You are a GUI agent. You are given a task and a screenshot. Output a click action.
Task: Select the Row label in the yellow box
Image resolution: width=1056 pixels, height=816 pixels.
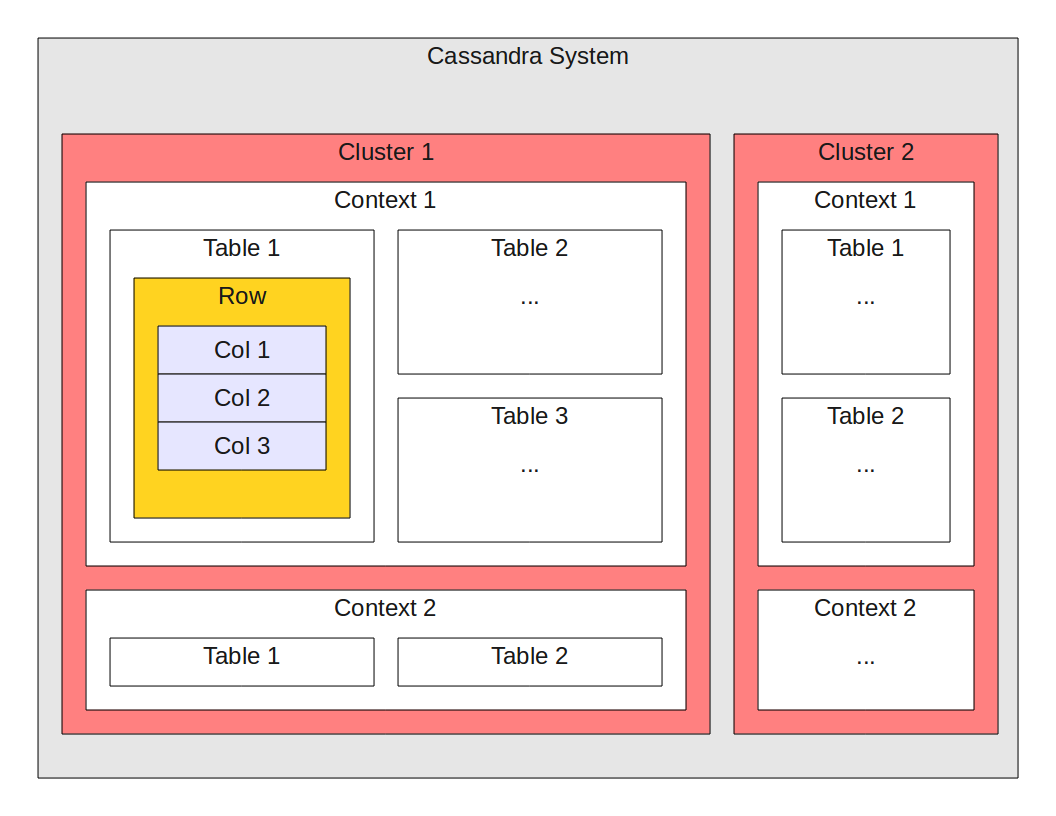242,296
